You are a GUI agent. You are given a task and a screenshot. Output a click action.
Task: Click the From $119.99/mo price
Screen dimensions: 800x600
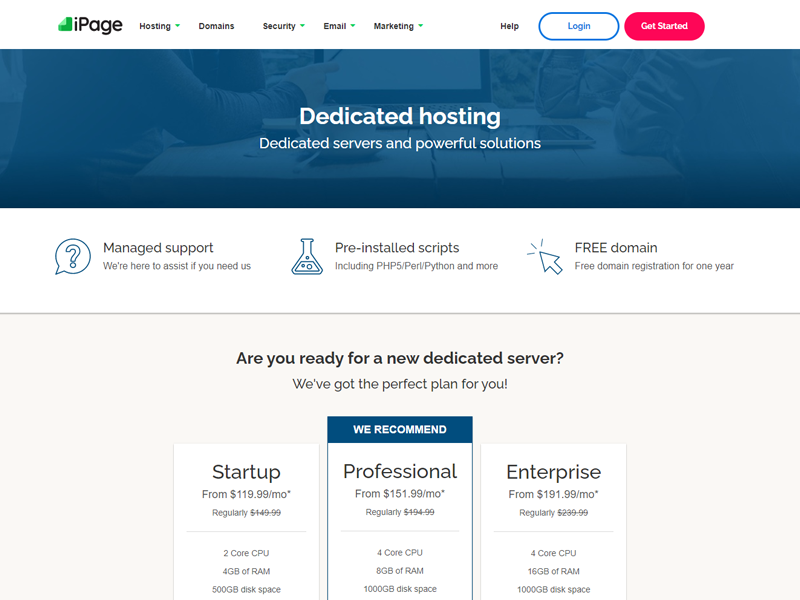click(246, 494)
